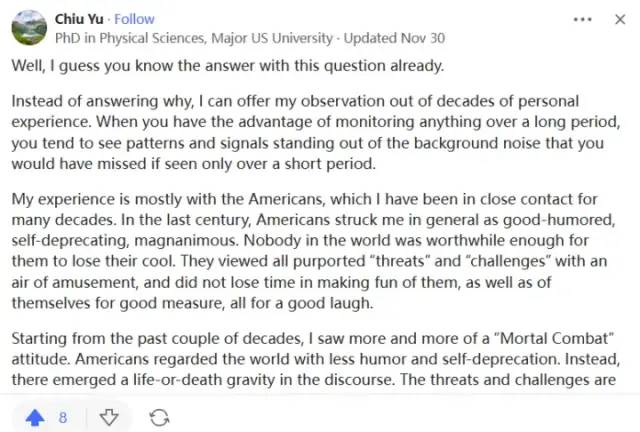640x432 pixels.
Task: Upvote the answer by Chiu Yu
Action: pos(34,416)
